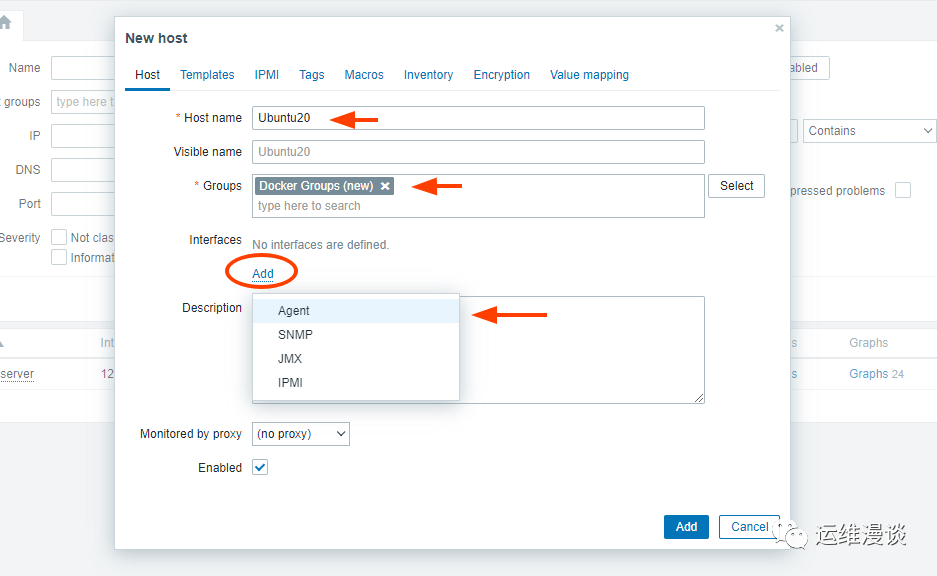
Task: Open the Graphs link in table row
Action: pos(868,374)
